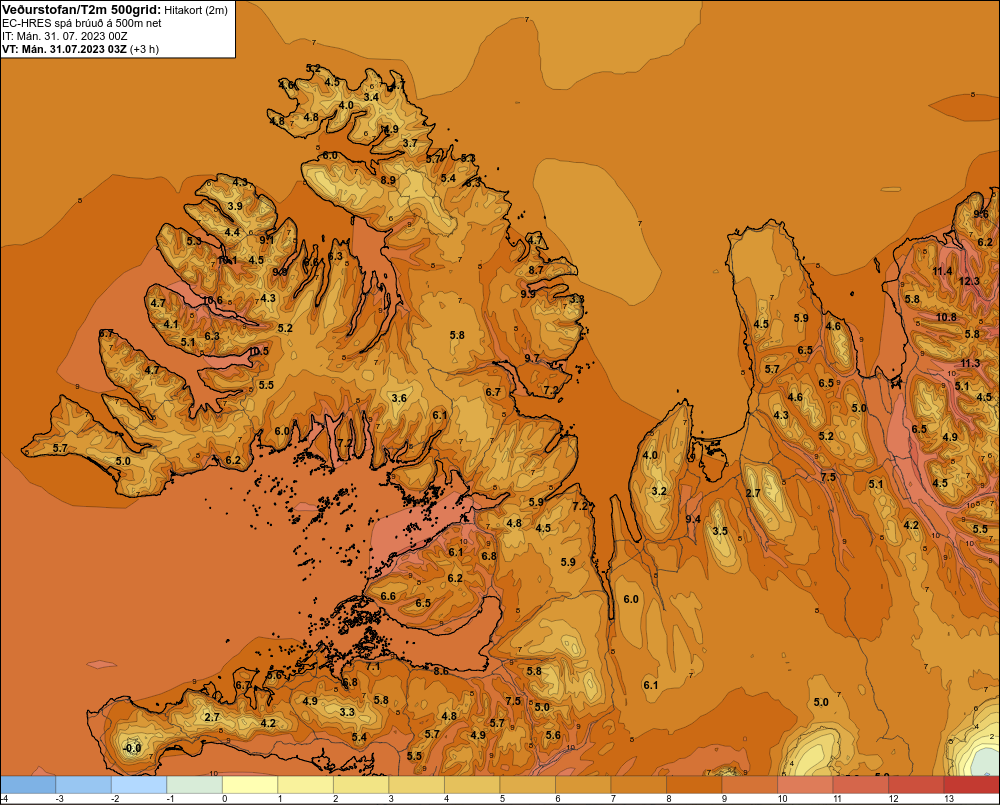Pick the darkest red swatch right of 13
Viewport: 1000px width, 805px height.
[971, 785]
